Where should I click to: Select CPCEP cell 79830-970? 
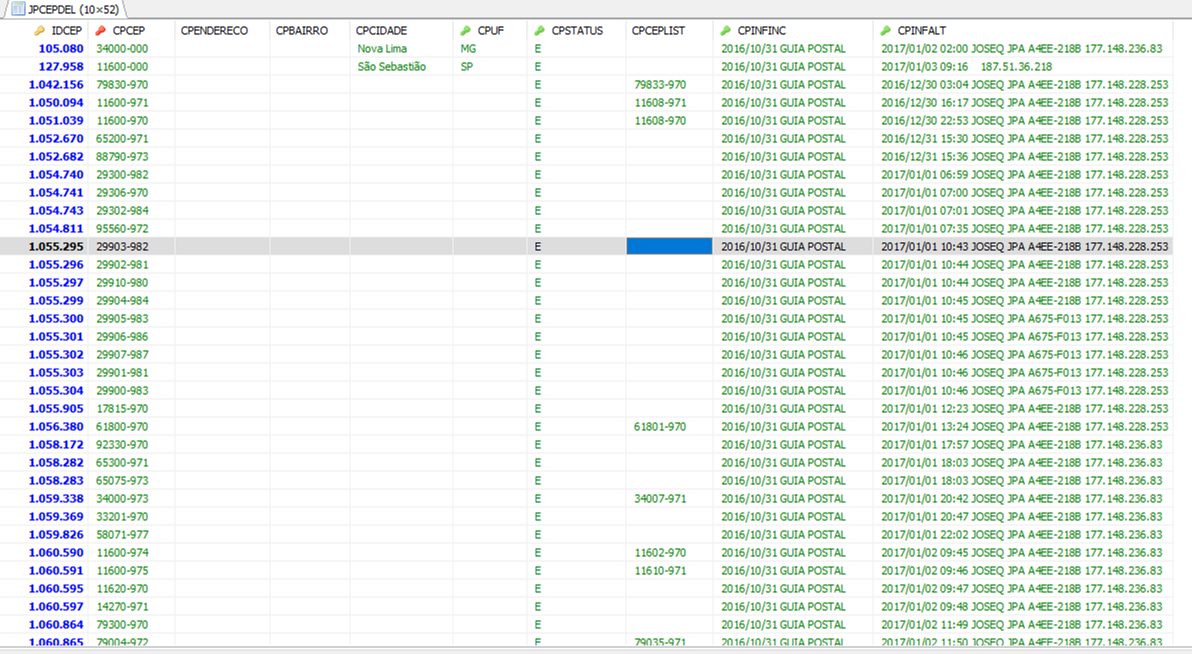pos(122,84)
